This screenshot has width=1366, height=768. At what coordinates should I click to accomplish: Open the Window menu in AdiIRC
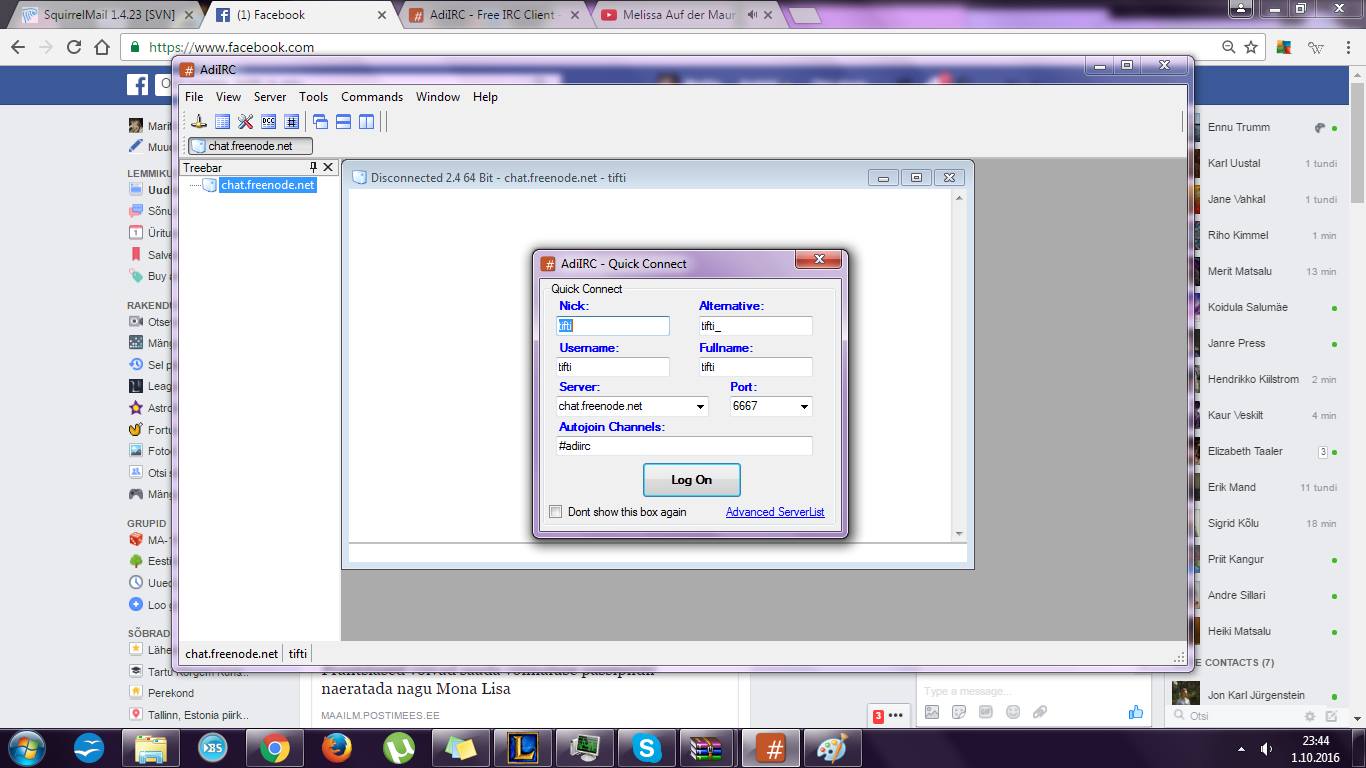click(438, 97)
